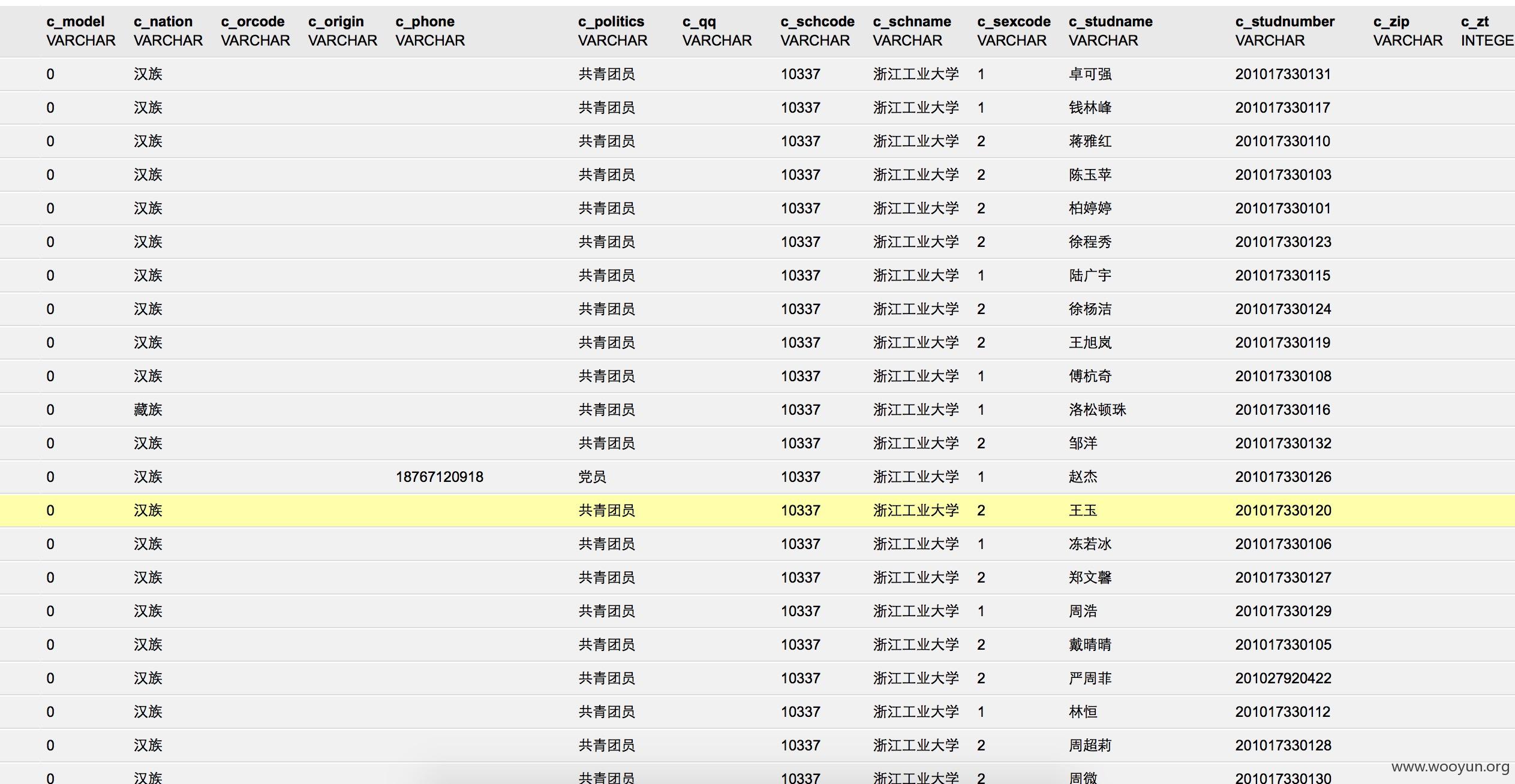Click student number 201017330132
This screenshot has width=1515, height=784.
click(1283, 444)
